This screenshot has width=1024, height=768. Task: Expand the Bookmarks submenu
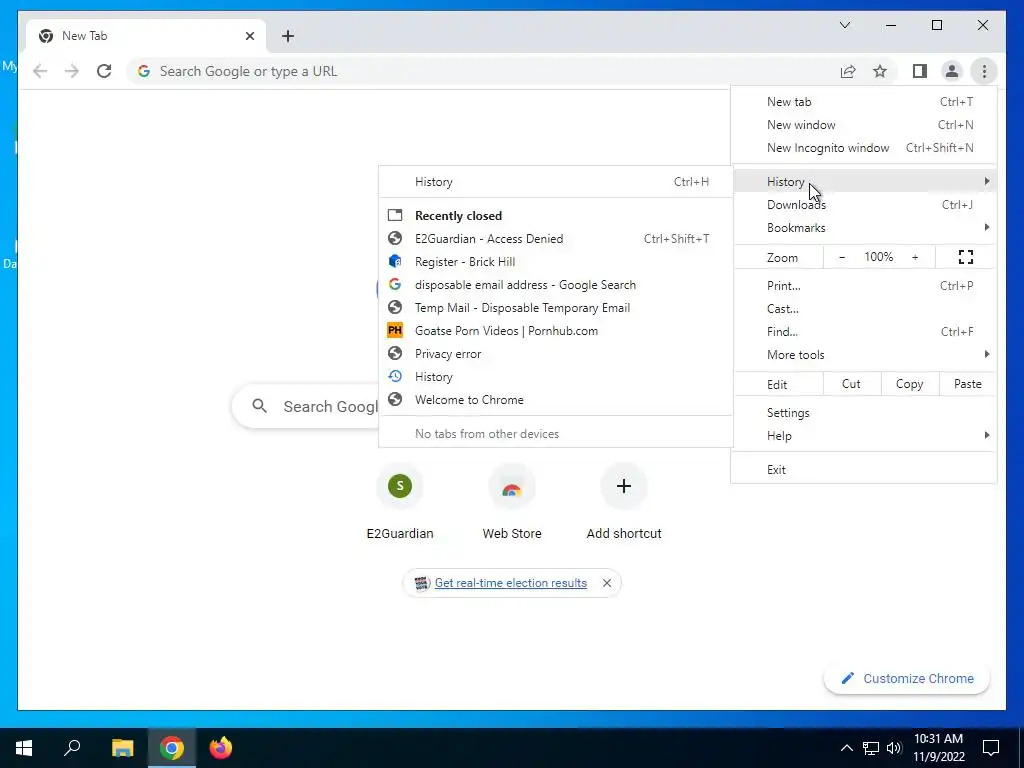pyautogui.click(x=865, y=227)
